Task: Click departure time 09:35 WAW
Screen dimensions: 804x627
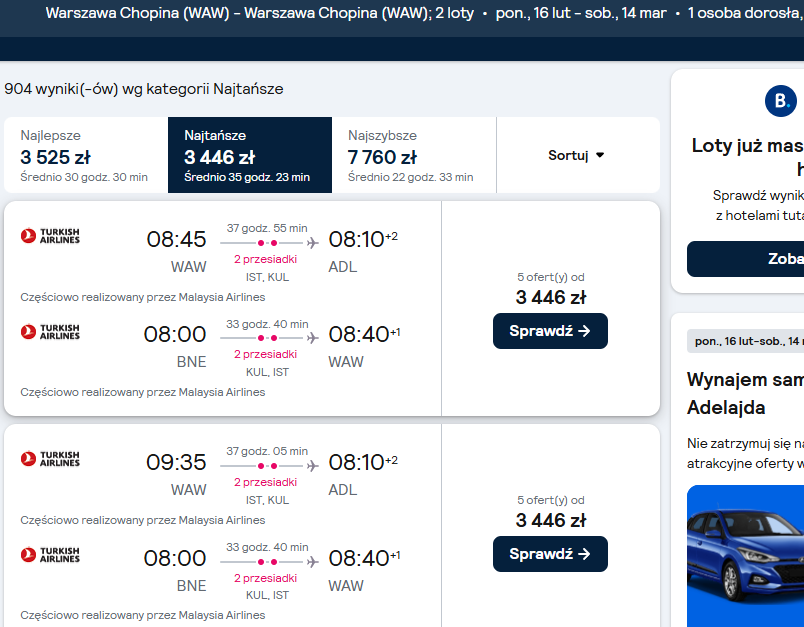Action: tap(176, 462)
